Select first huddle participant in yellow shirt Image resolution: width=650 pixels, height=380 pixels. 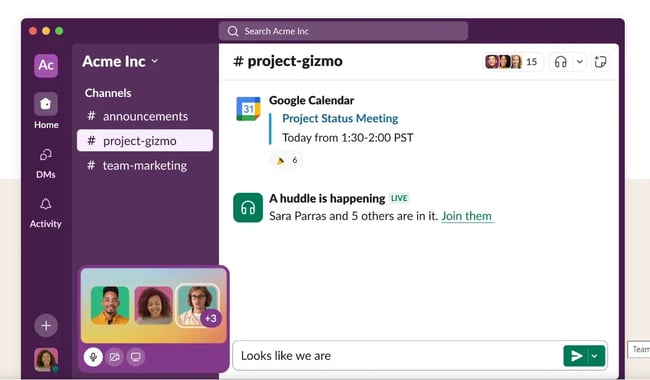[x=110, y=305]
